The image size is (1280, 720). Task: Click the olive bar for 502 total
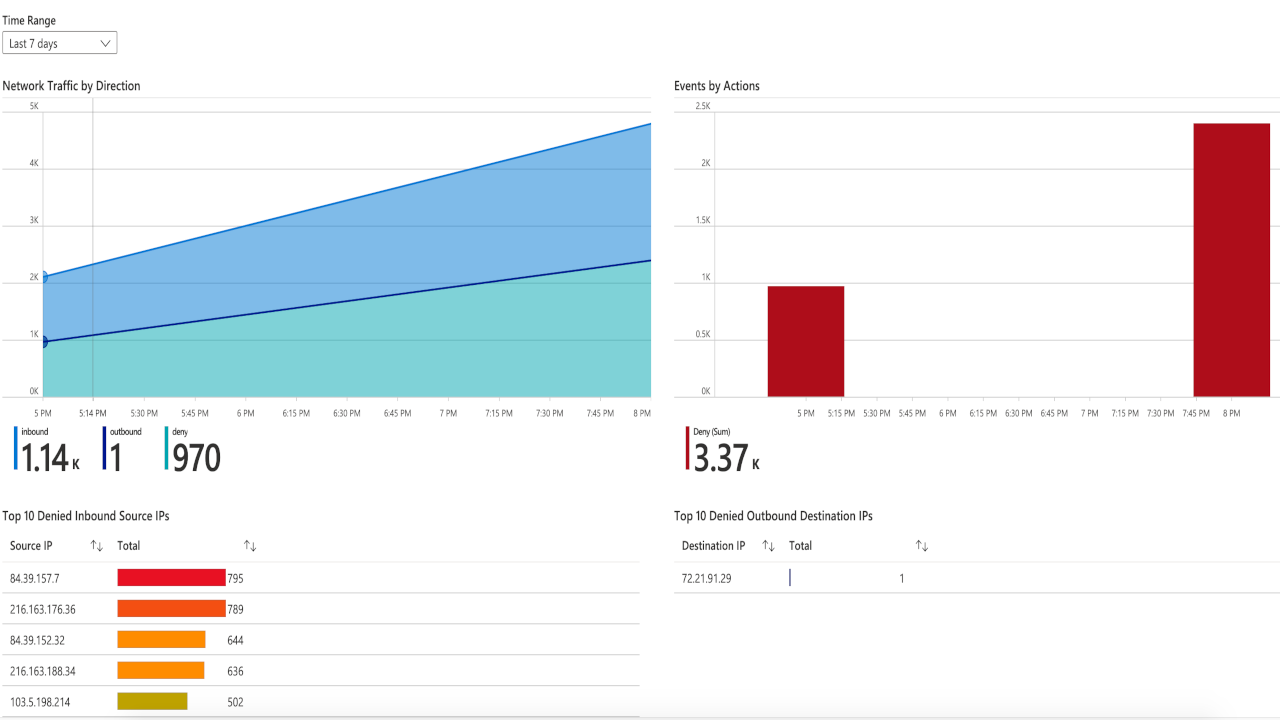(x=152, y=702)
